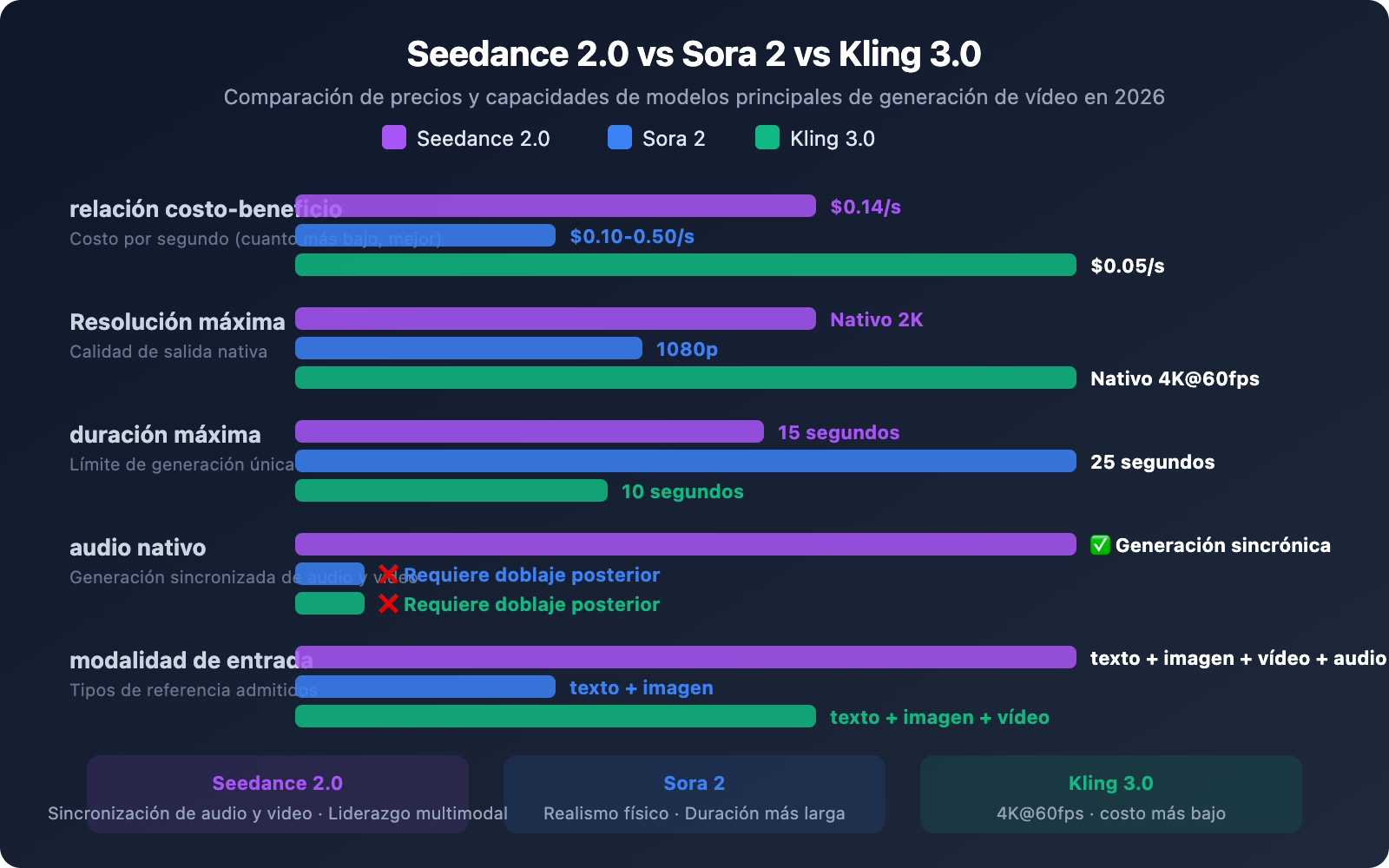Click the Seedance 2.0 summary card
This screenshot has height=868, width=1389.
pyautogui.click(x=277, y=794)
